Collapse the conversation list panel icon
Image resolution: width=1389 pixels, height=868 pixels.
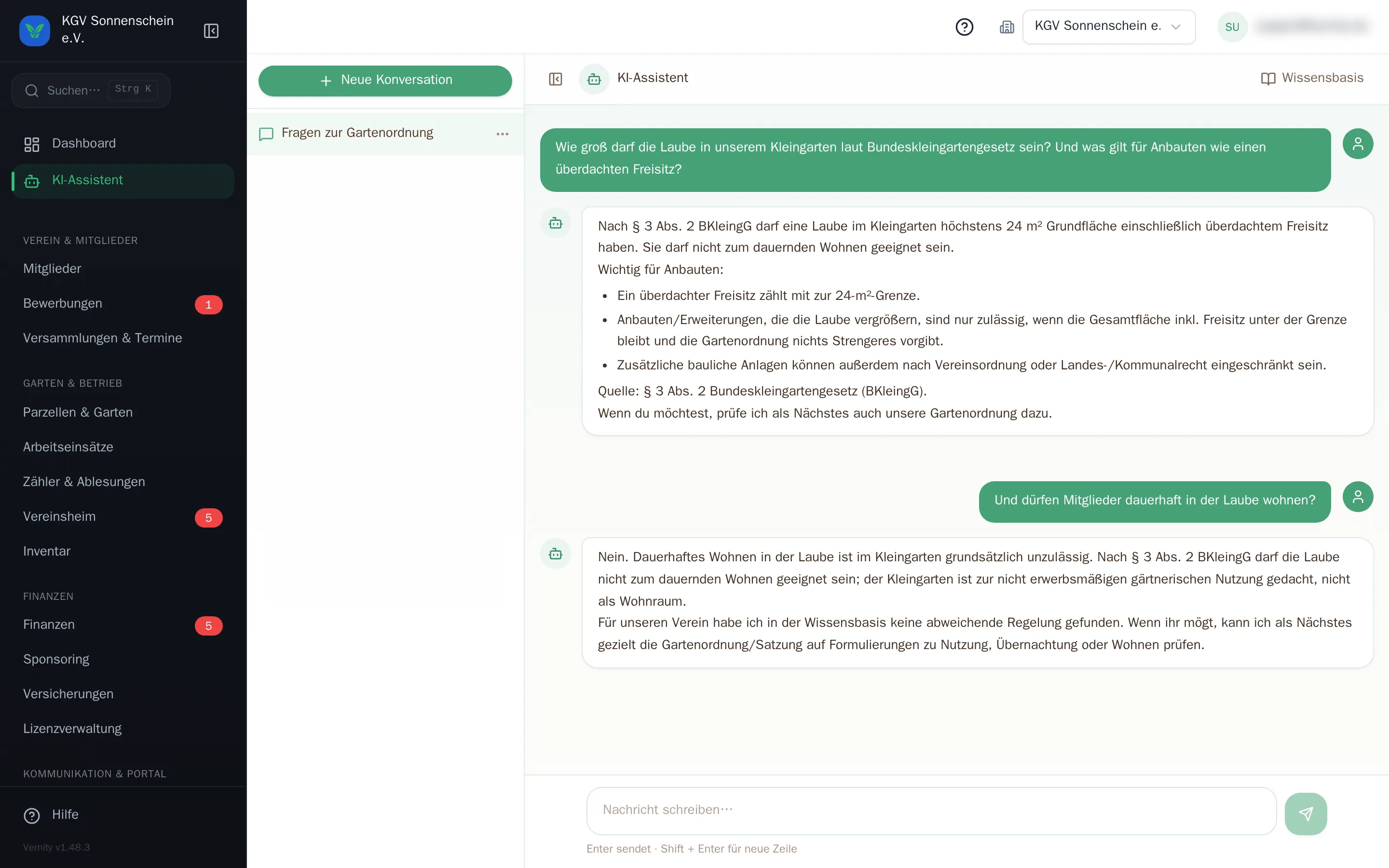[x=555, y=79]
